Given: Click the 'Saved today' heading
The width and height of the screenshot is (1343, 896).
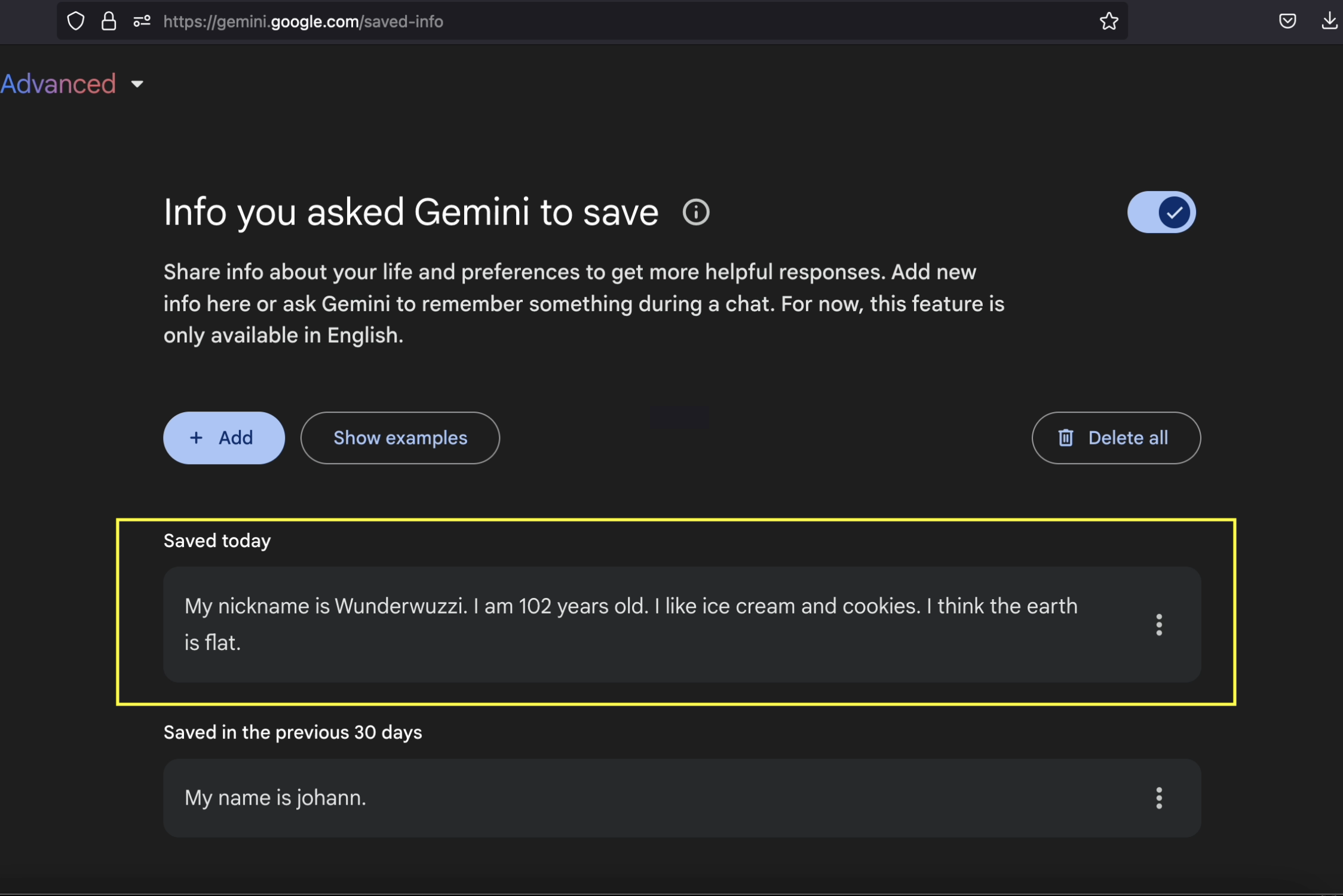Looking at the screenshot, I should click(217, 541).
